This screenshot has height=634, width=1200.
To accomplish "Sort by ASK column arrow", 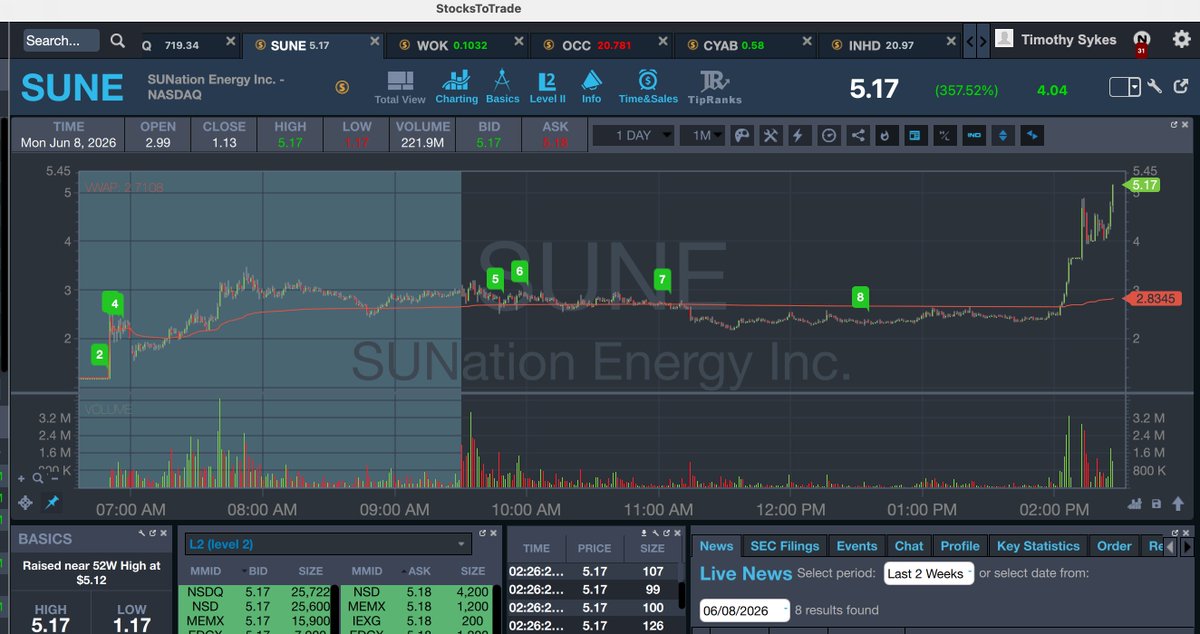I will coord(406,571).
